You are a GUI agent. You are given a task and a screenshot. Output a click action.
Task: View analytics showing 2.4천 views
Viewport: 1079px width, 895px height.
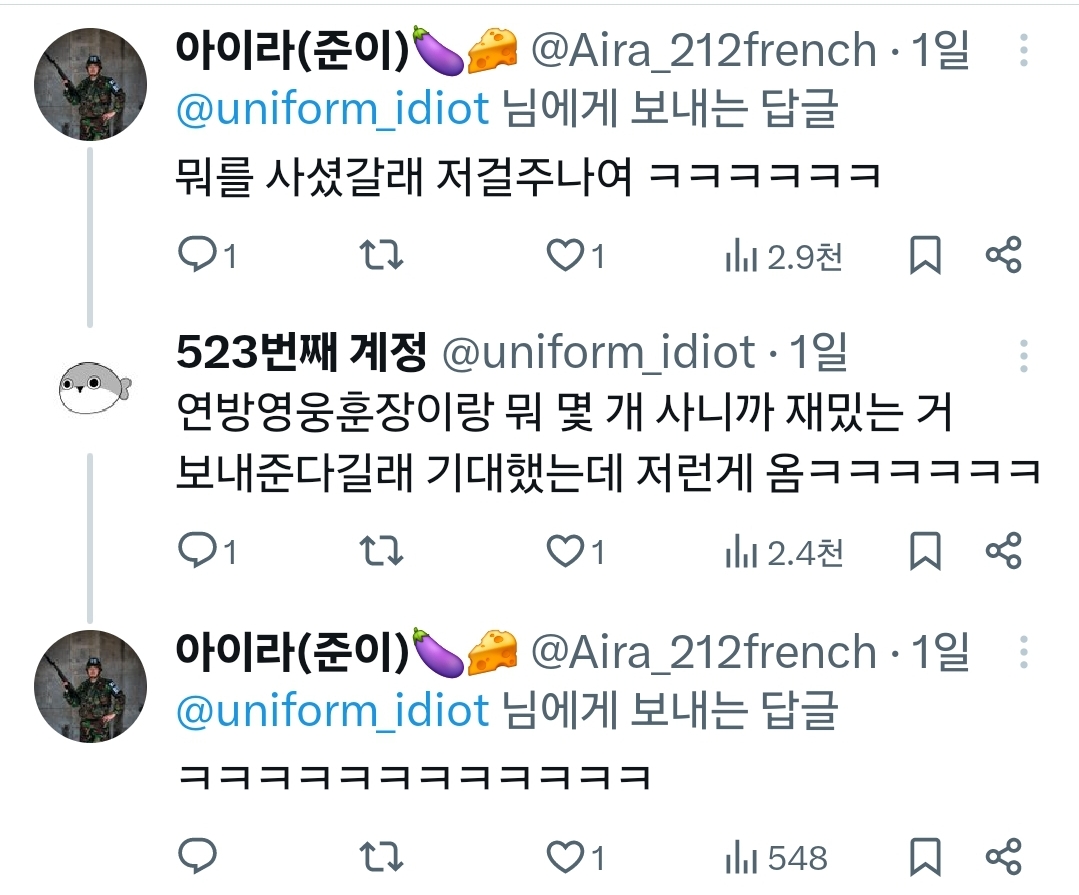[x=784, y=552]
